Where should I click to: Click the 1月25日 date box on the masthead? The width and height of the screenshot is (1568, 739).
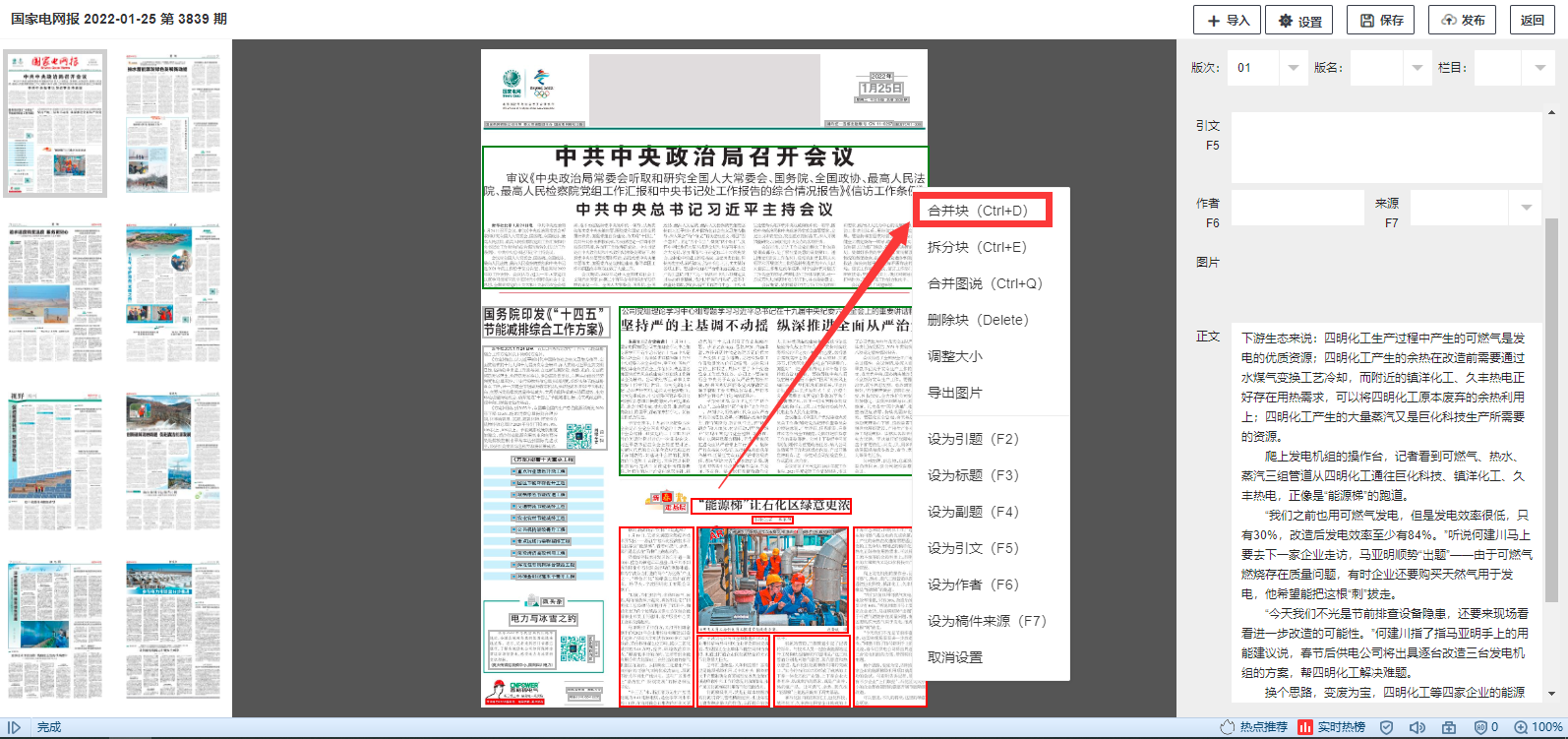(880, 87)
